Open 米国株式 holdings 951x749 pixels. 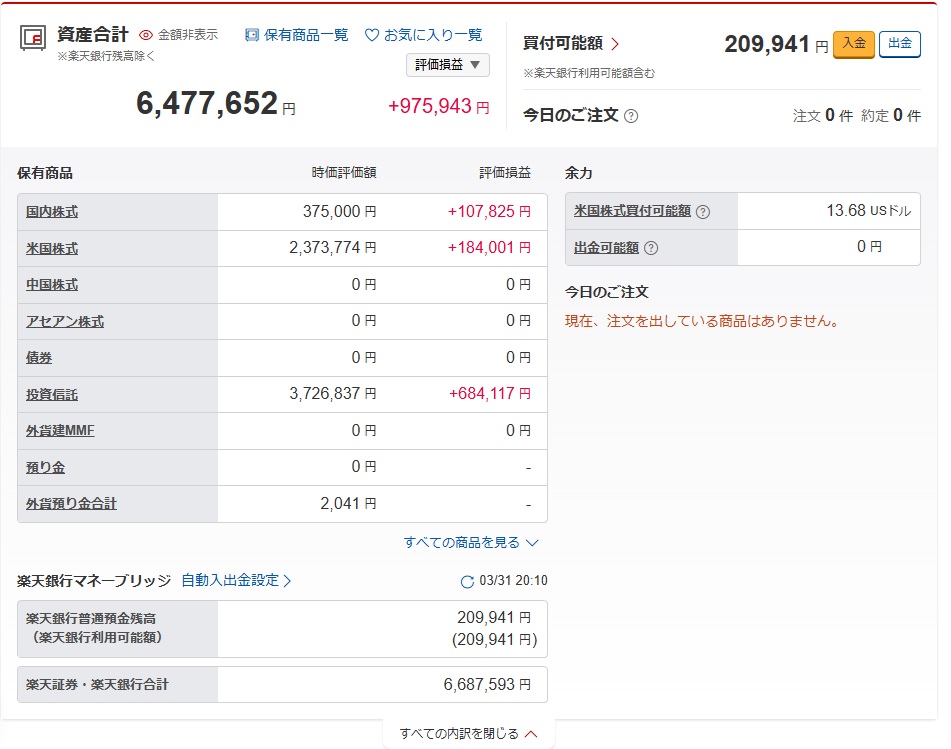(52, 249)
